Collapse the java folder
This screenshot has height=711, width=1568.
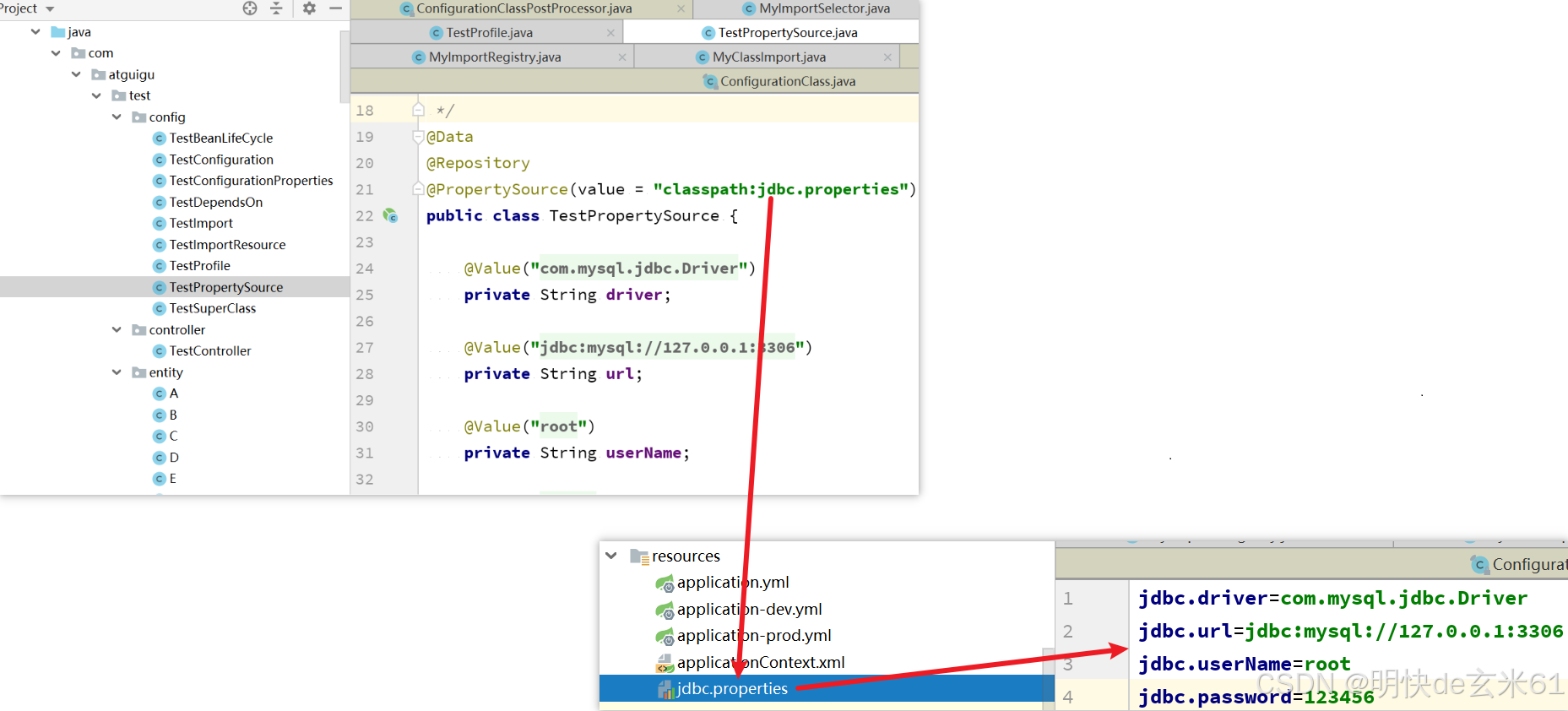click(35, 32)
